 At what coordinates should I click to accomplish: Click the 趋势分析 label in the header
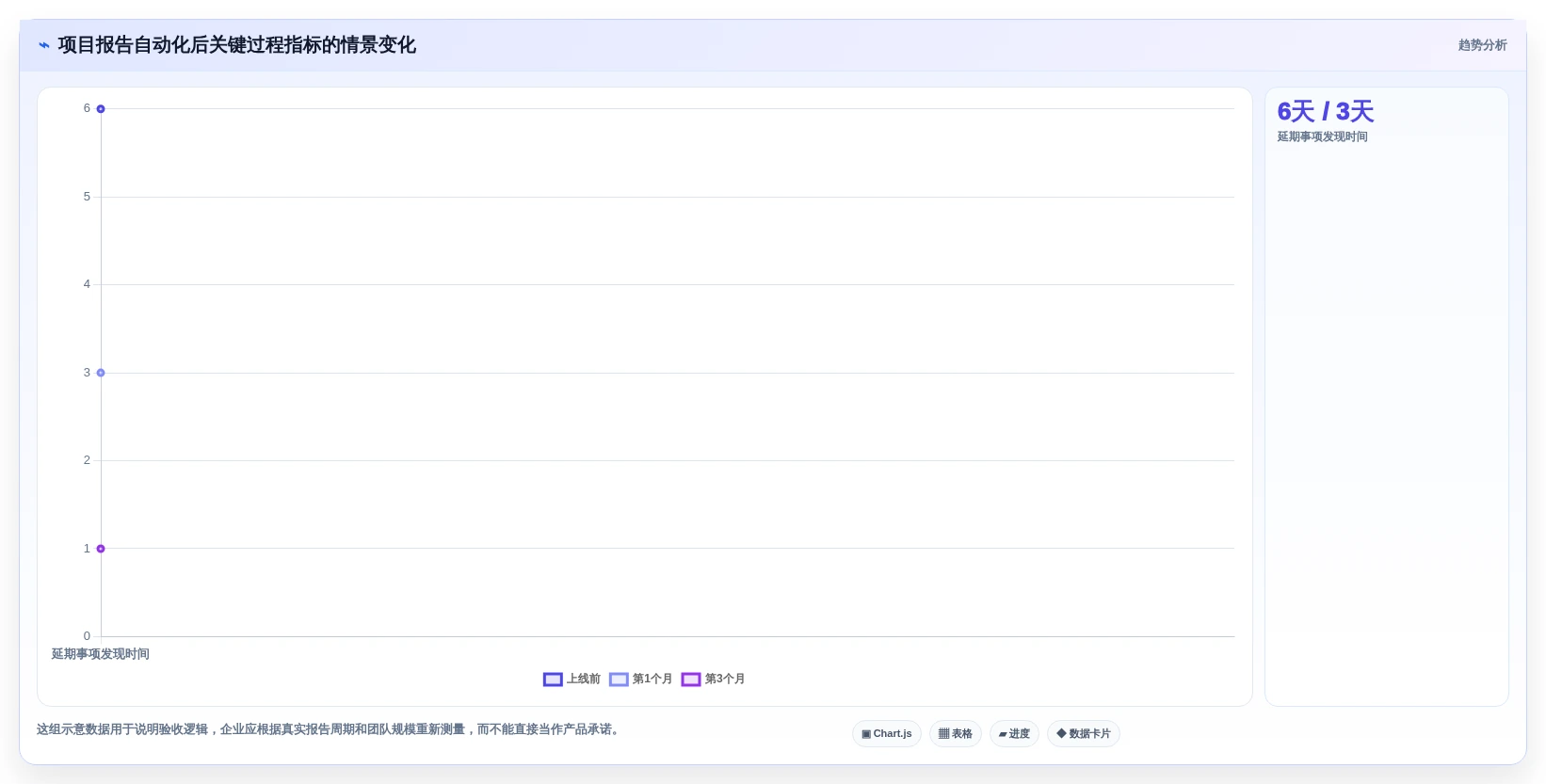(1482, 45)
